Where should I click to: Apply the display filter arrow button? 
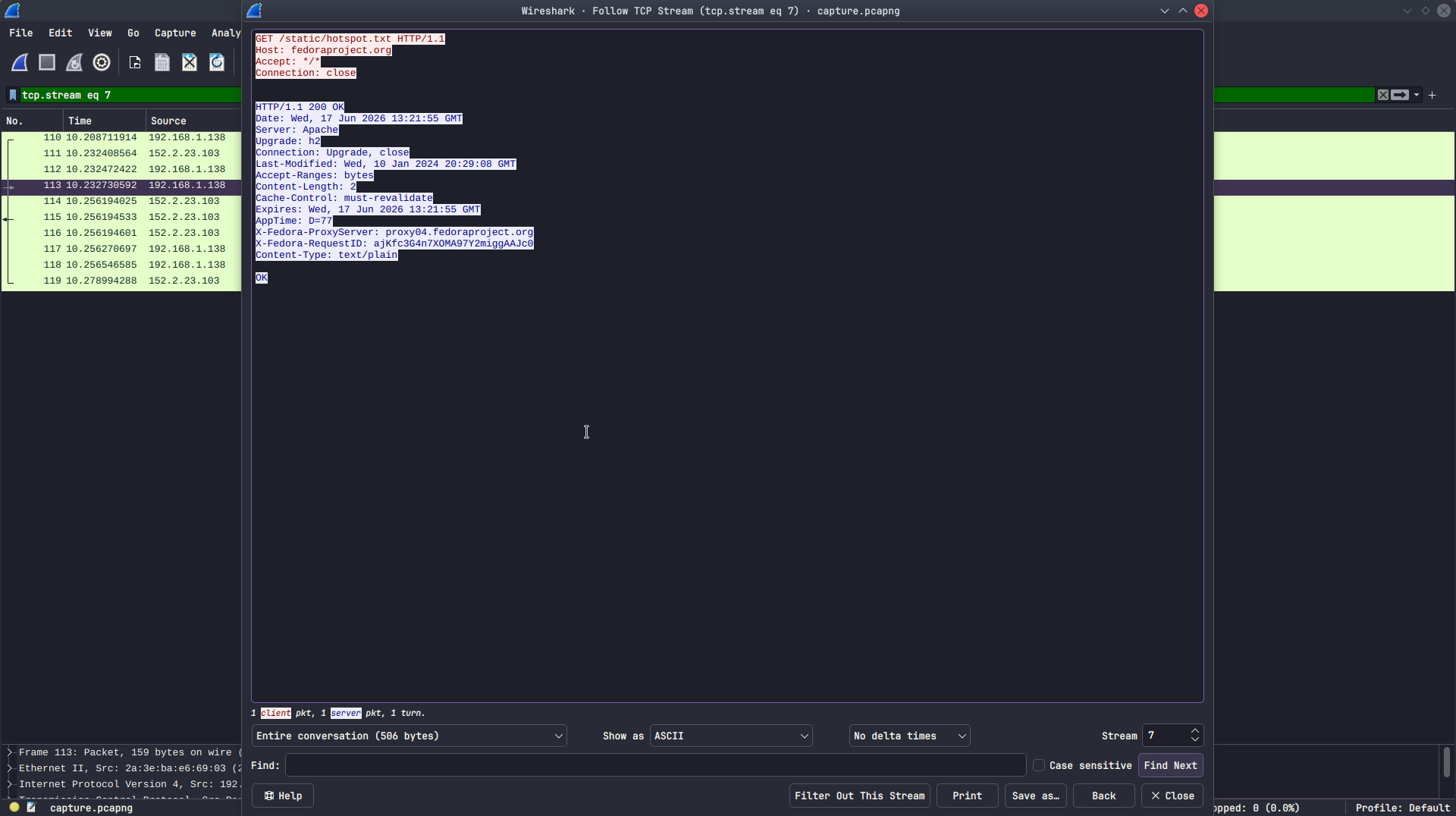[1400, 95]
